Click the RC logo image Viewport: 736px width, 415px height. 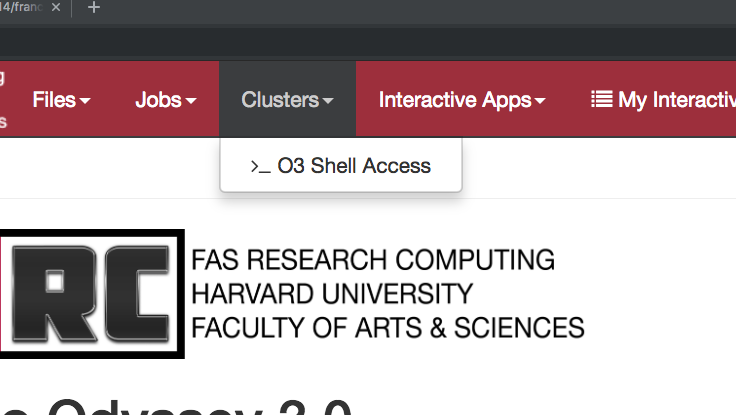[x=92, y=294]
